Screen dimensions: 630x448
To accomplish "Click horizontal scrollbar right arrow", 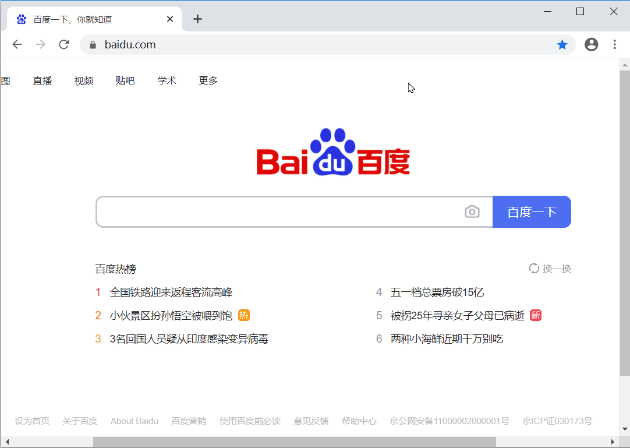I will click(x=613, y=442).
